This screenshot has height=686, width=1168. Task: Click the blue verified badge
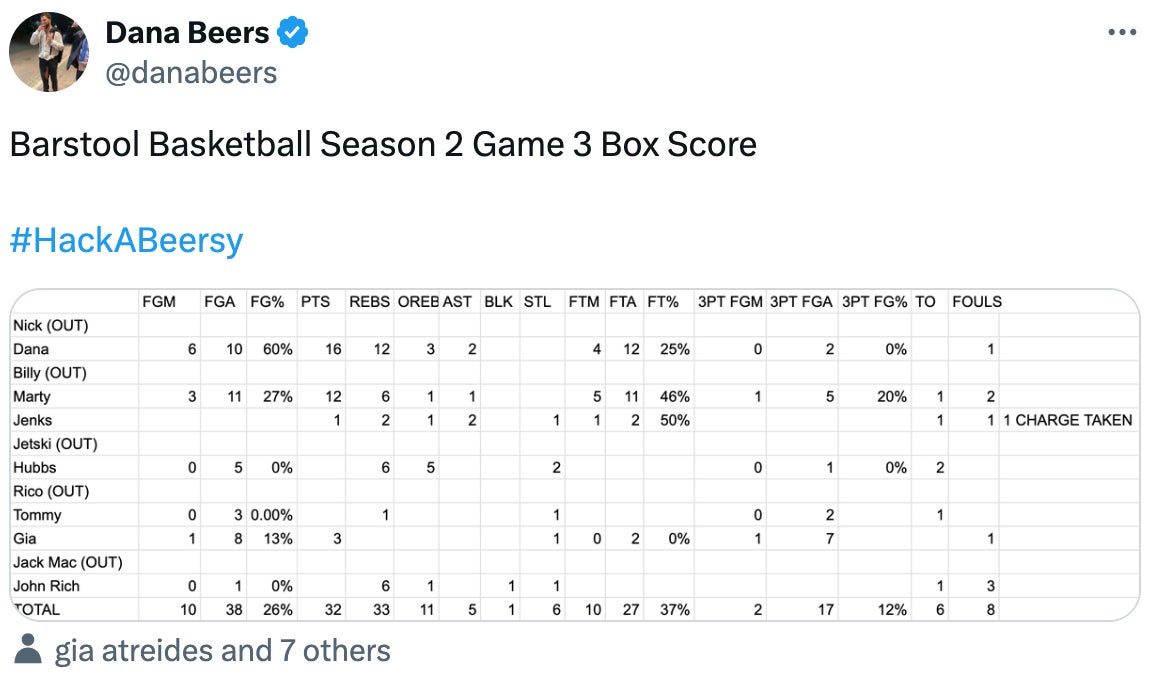coord(293,33)
